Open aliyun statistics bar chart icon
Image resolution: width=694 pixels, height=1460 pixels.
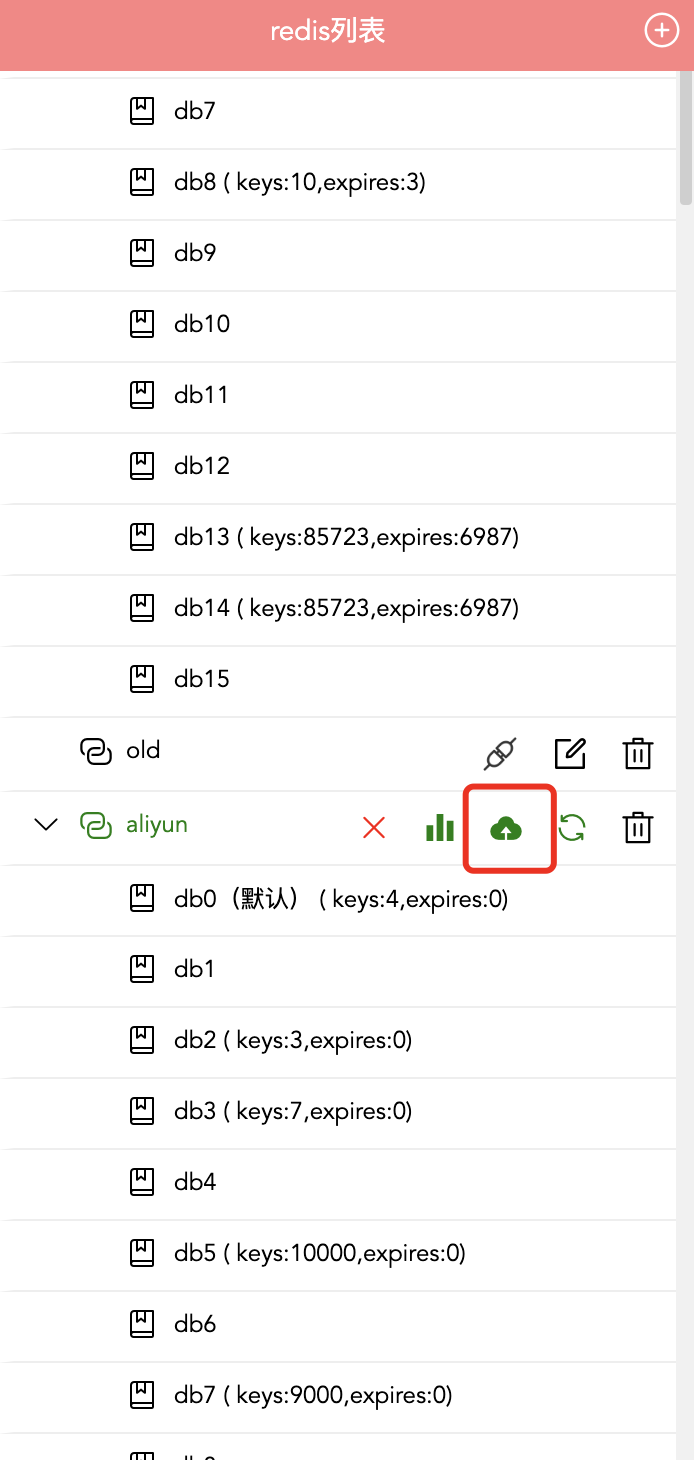pos(440,827)
